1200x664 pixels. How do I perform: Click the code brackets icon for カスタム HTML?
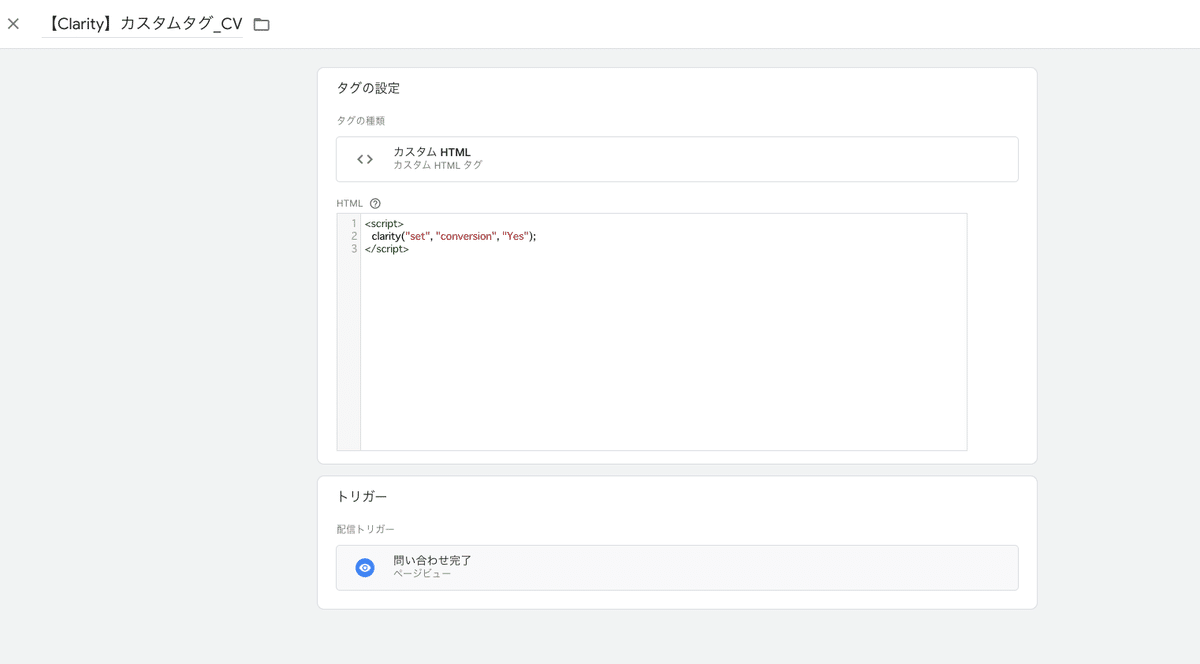click(365, 159)
